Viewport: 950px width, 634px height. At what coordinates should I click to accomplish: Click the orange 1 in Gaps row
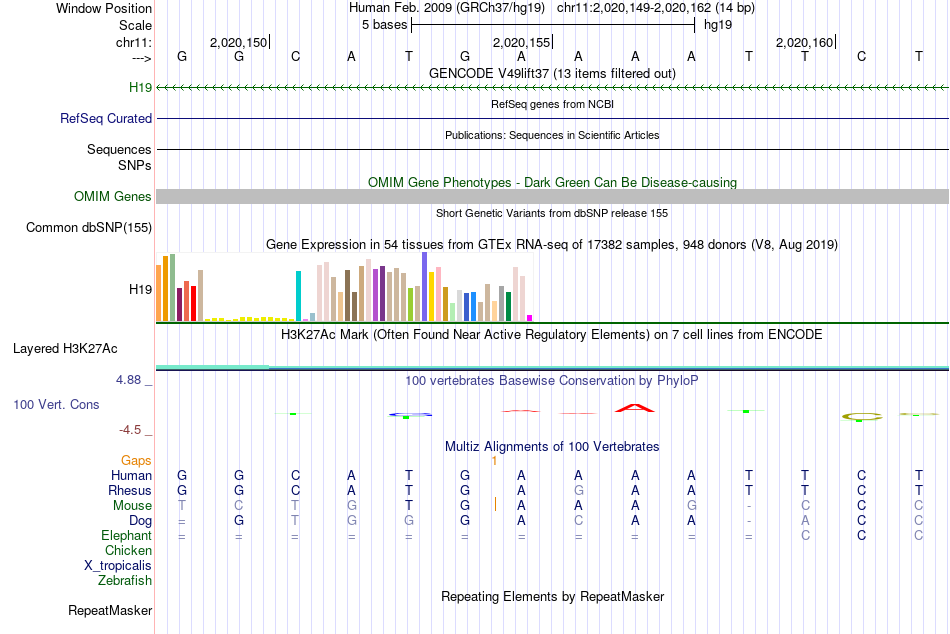[x=494, y=461]
